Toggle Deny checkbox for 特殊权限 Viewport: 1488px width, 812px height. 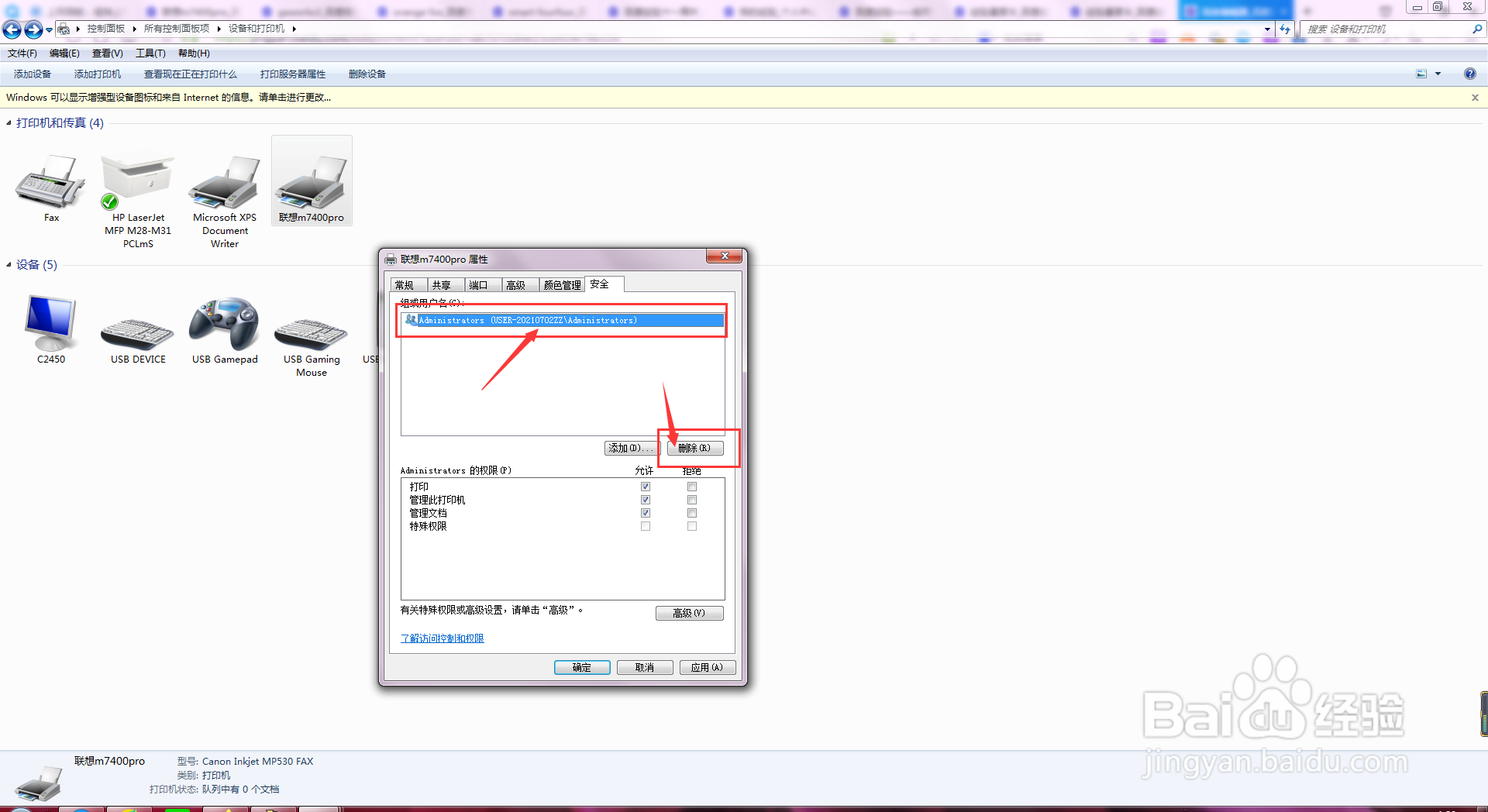click(692, 526)
